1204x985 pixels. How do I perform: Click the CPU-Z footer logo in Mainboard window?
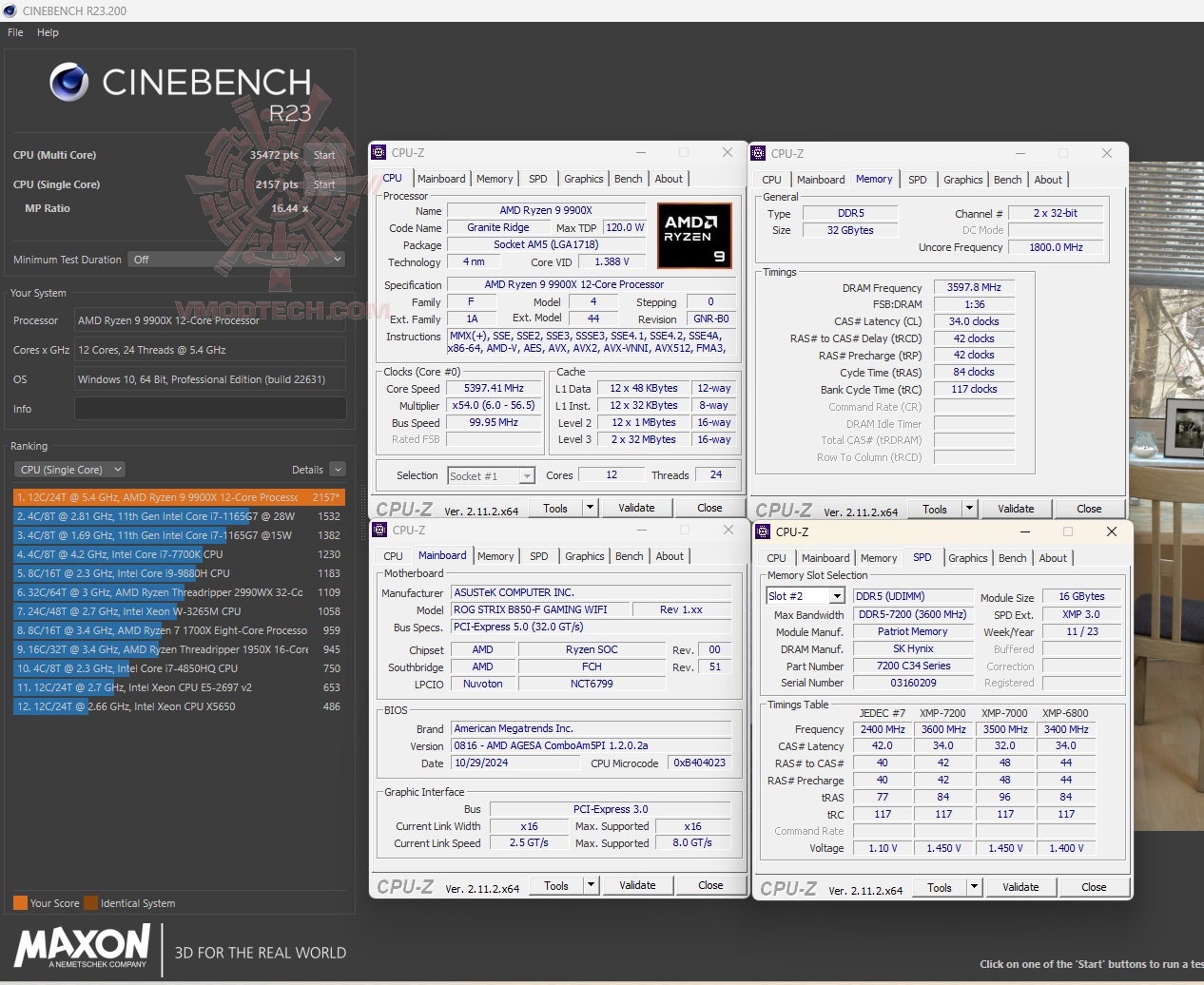tap(407, 885)
